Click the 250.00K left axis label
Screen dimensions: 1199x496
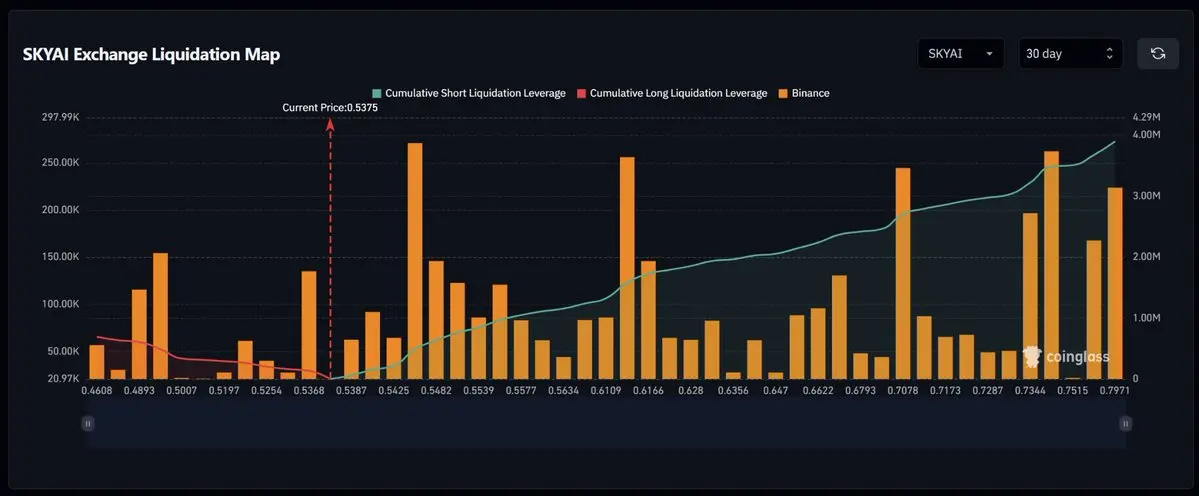point(61,164)
